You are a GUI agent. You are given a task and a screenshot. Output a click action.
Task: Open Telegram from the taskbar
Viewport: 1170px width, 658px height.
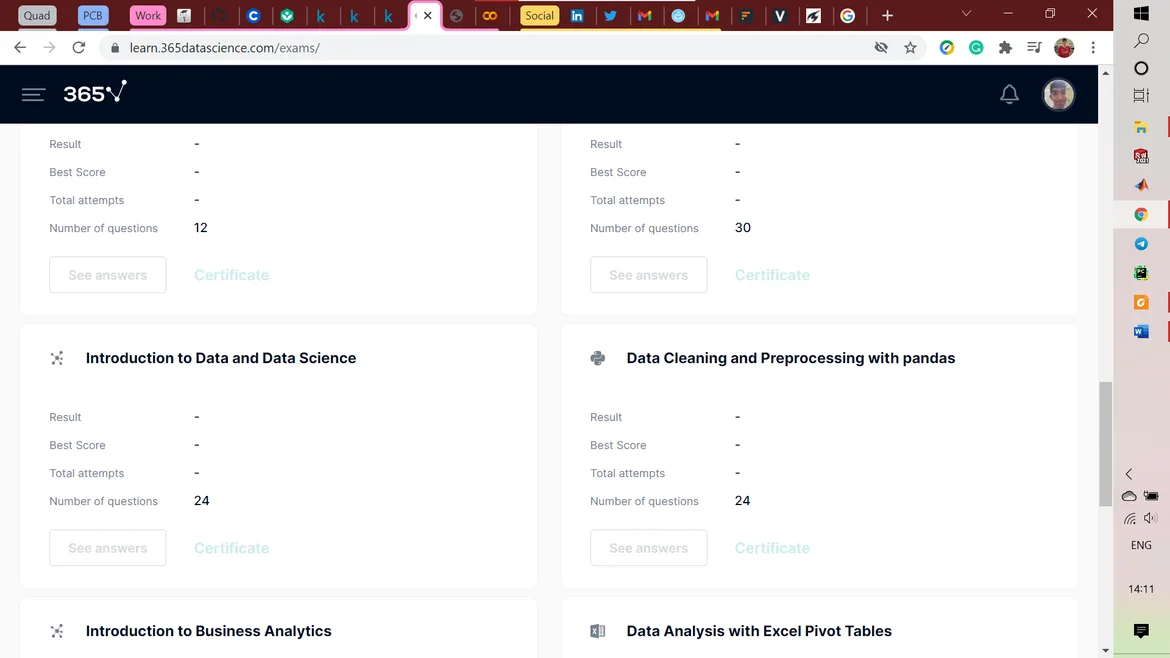1141,244
